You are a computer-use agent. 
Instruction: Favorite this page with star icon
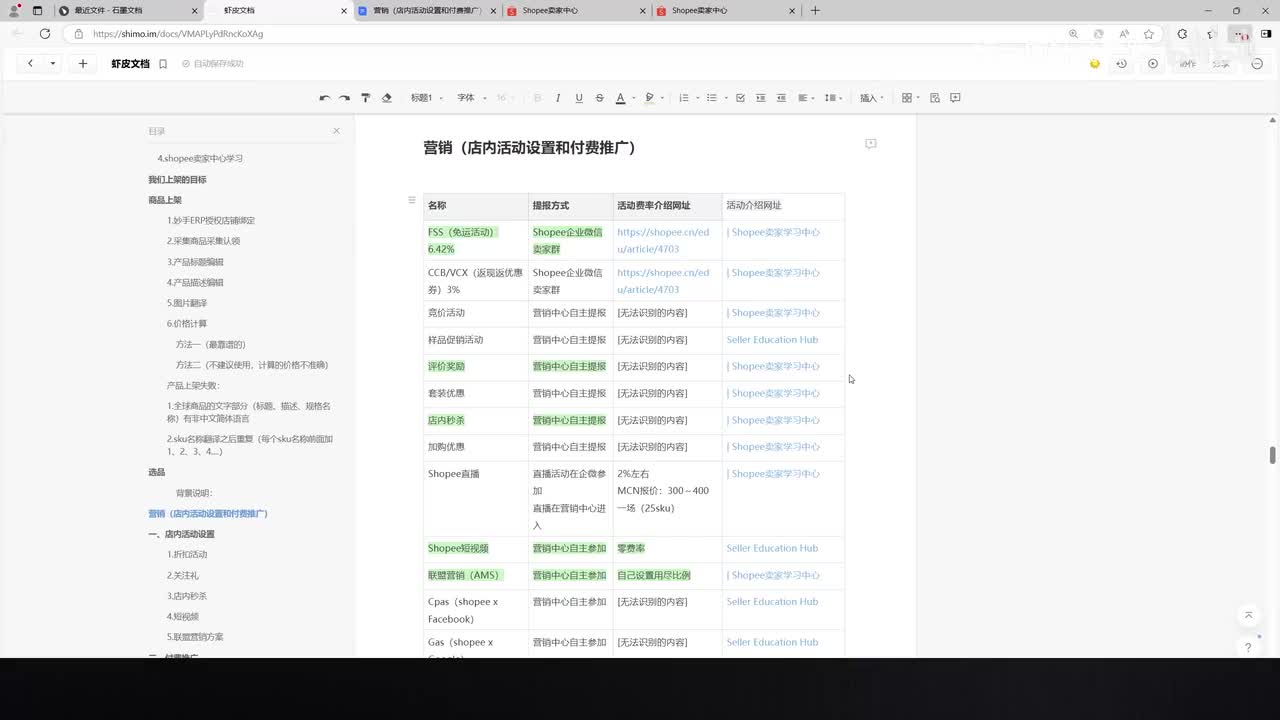coord(1149,34)
